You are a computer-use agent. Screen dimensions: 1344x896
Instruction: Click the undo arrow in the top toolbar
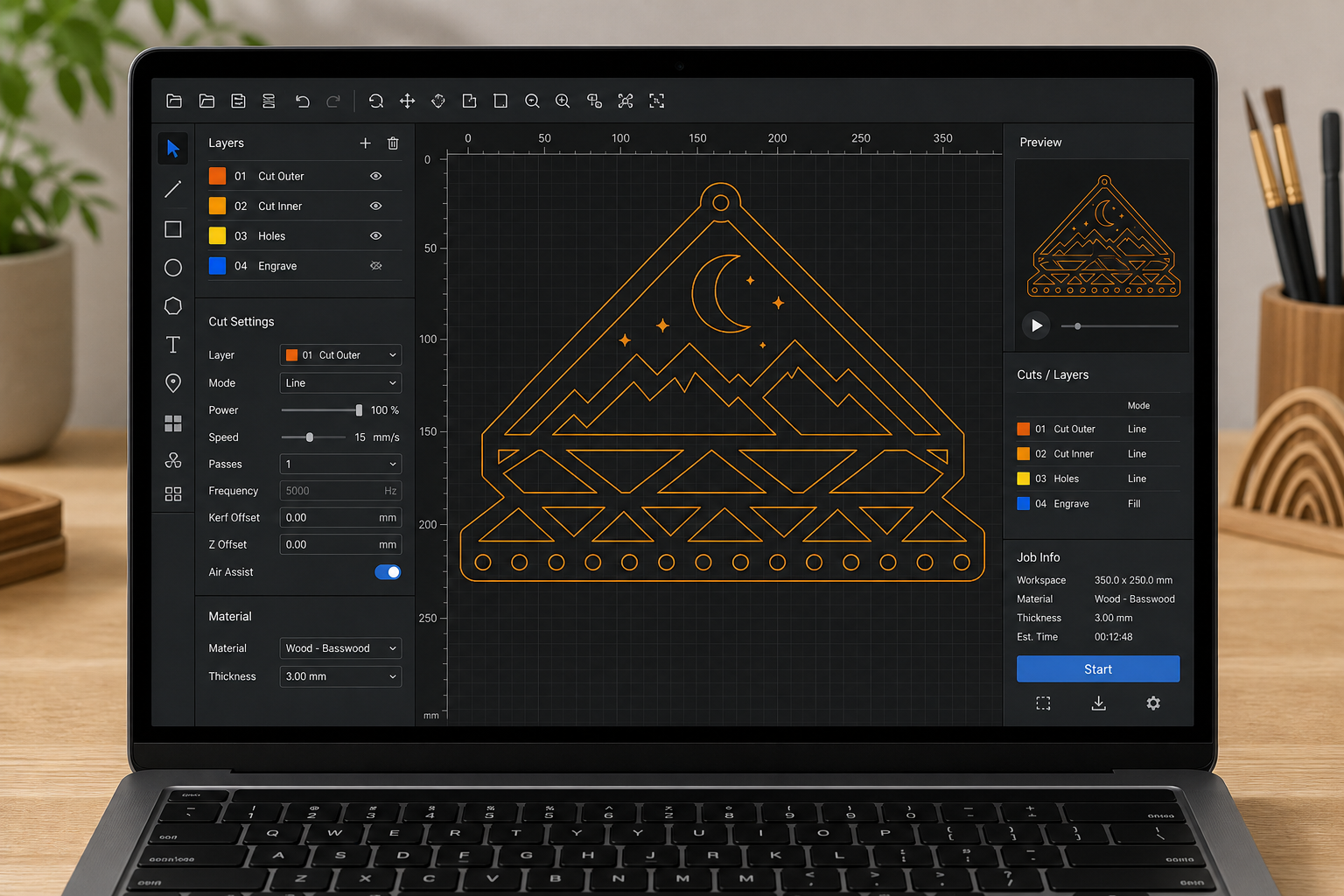pos(302,101)
